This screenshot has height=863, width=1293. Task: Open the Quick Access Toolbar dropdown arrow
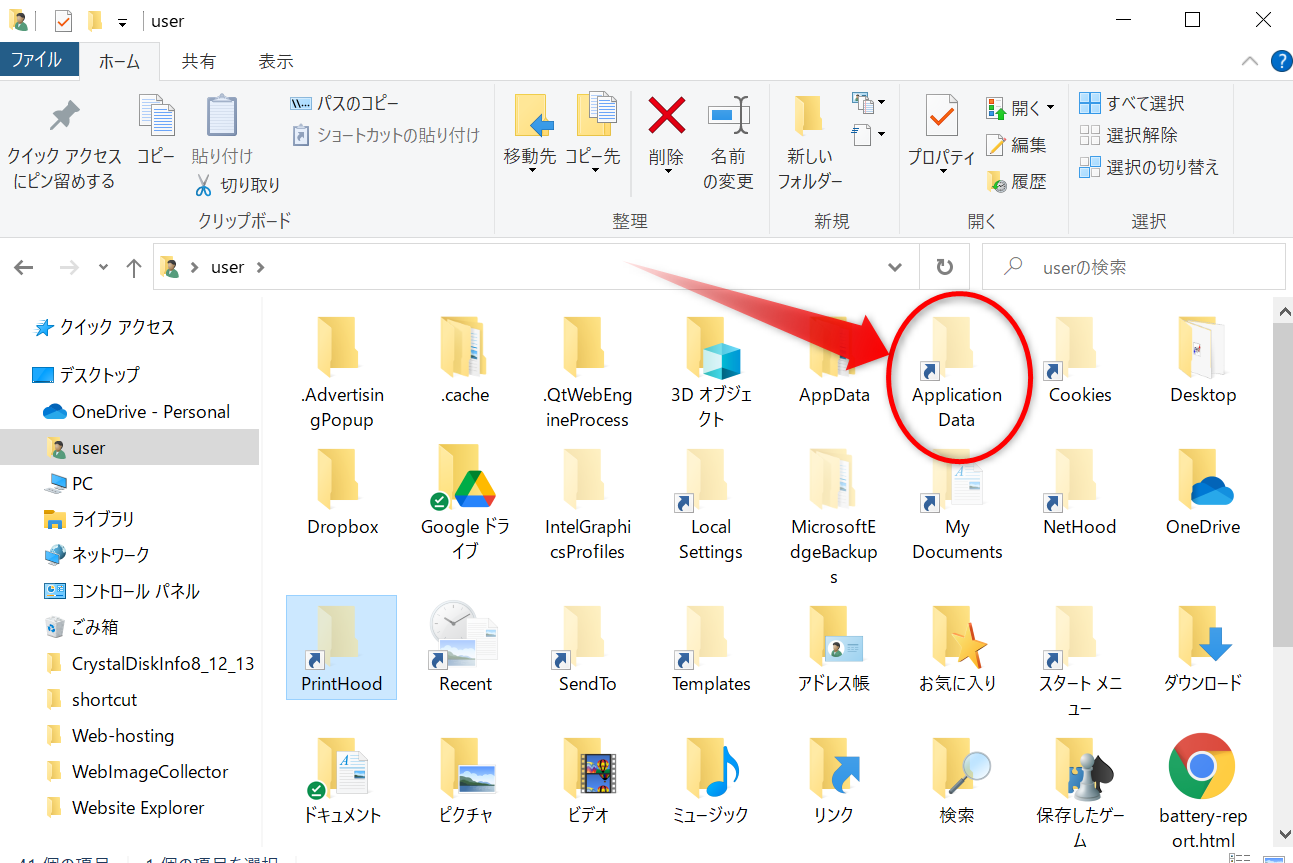(122, 21)
